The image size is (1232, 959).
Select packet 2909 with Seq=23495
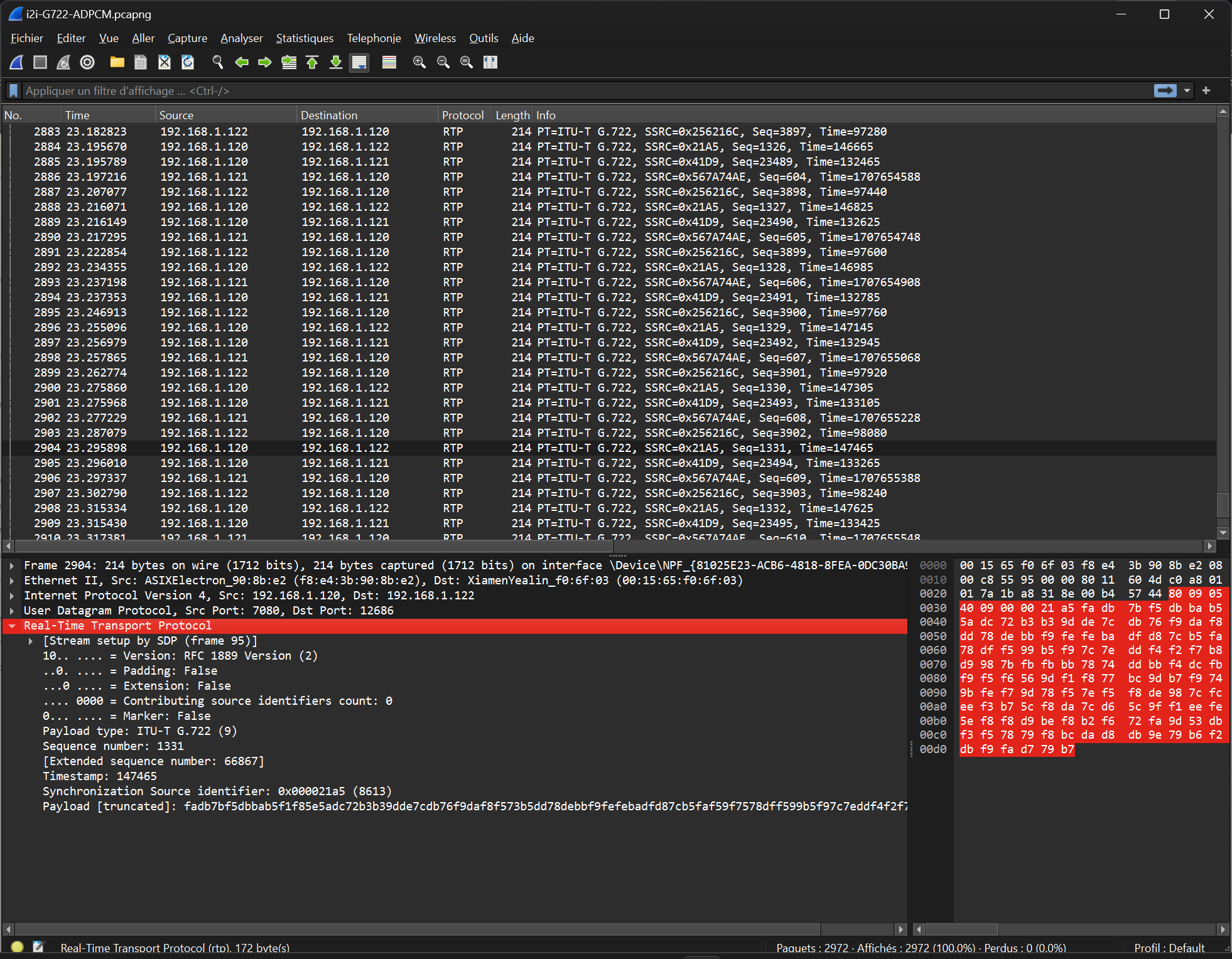click(609, 523)
